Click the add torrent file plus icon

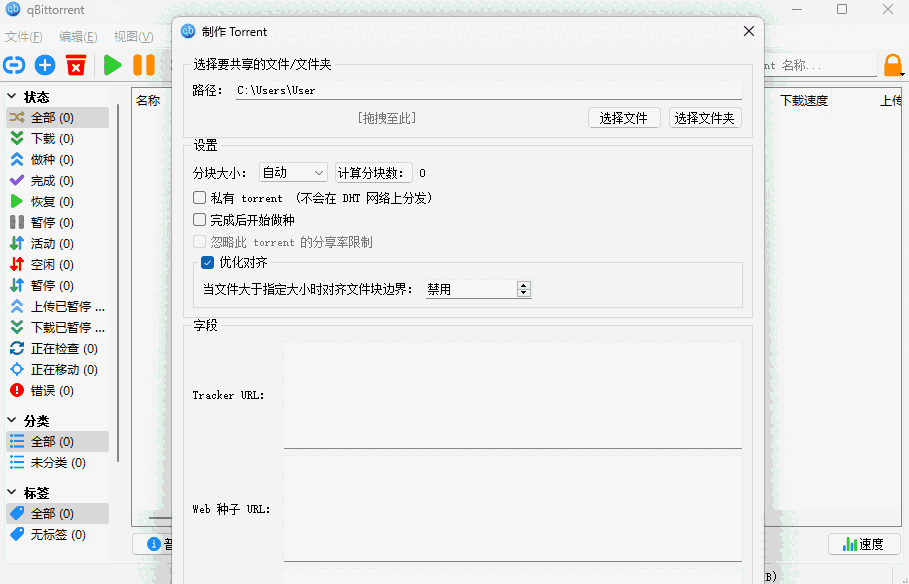[44, 64]
